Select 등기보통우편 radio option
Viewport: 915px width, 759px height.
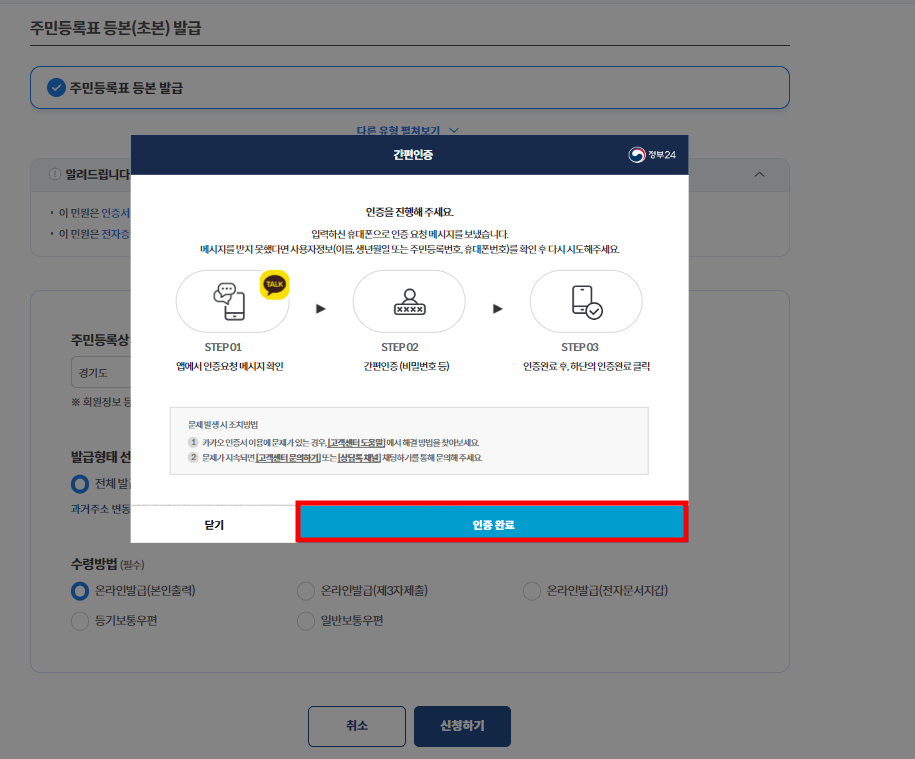point(79,621)
